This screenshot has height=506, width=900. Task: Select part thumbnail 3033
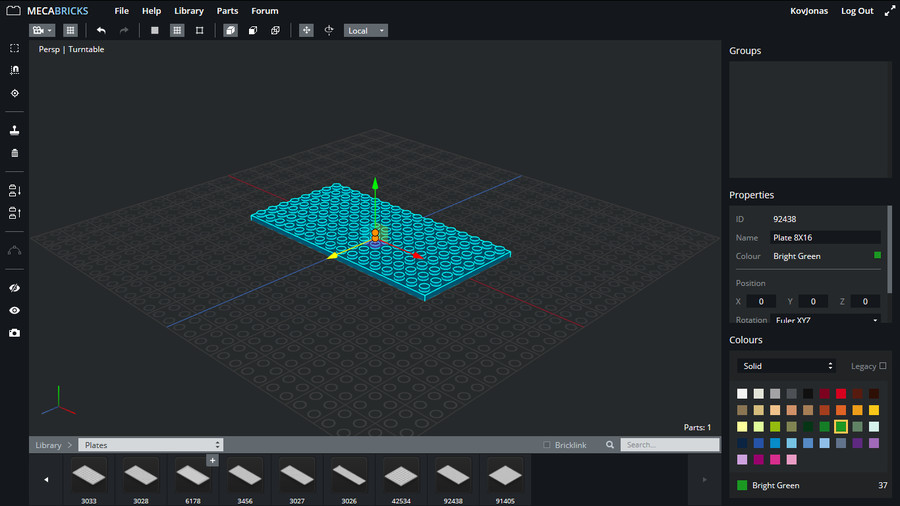click(89, 476)
